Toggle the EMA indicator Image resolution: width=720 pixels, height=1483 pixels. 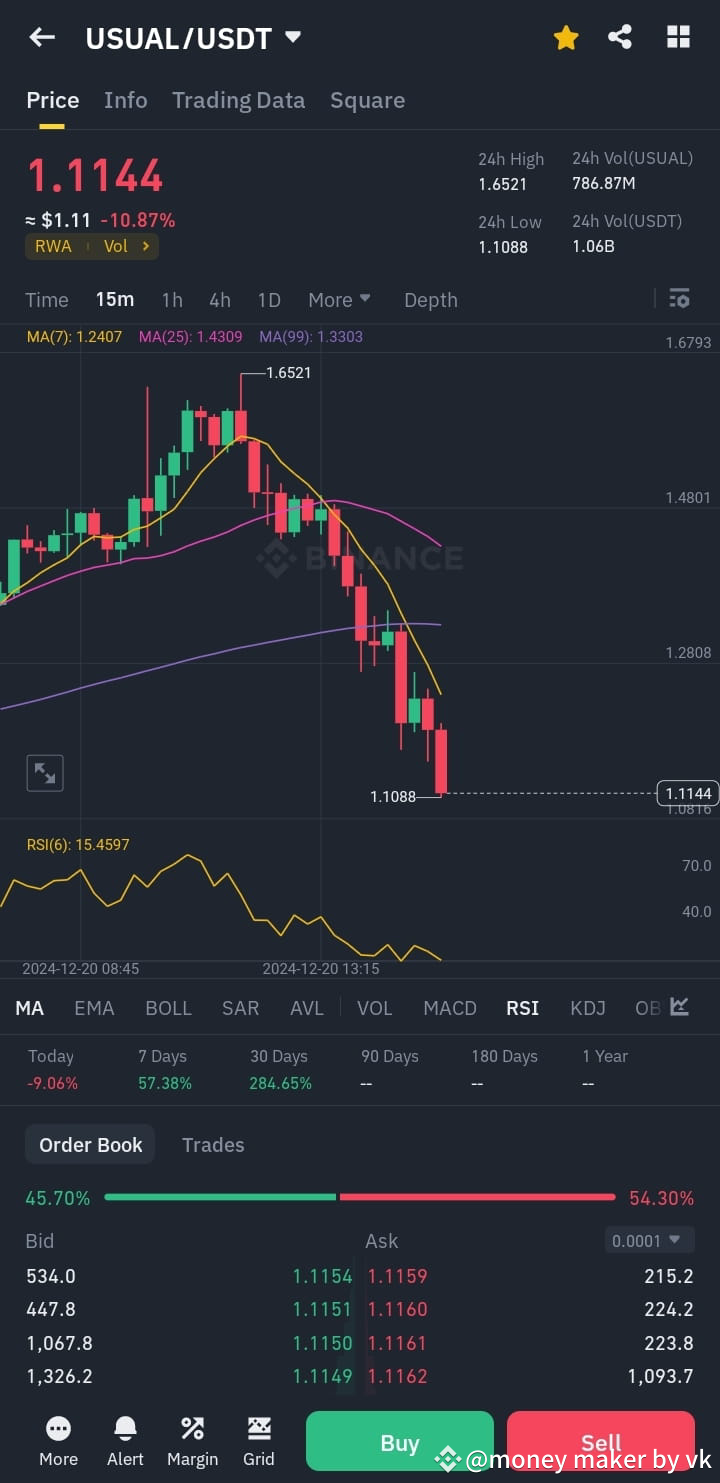(x=94, y=1008)
